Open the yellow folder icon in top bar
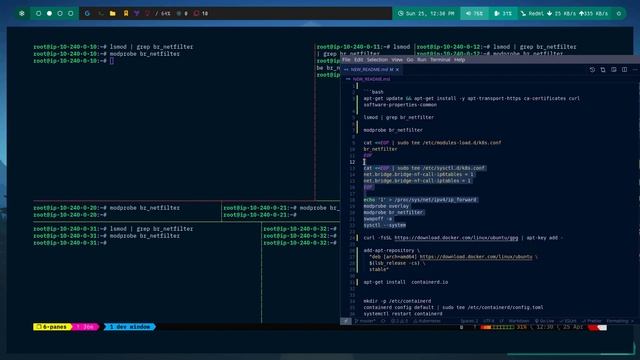Viewport: 640px width, 360px height. [x=113, y=13]
